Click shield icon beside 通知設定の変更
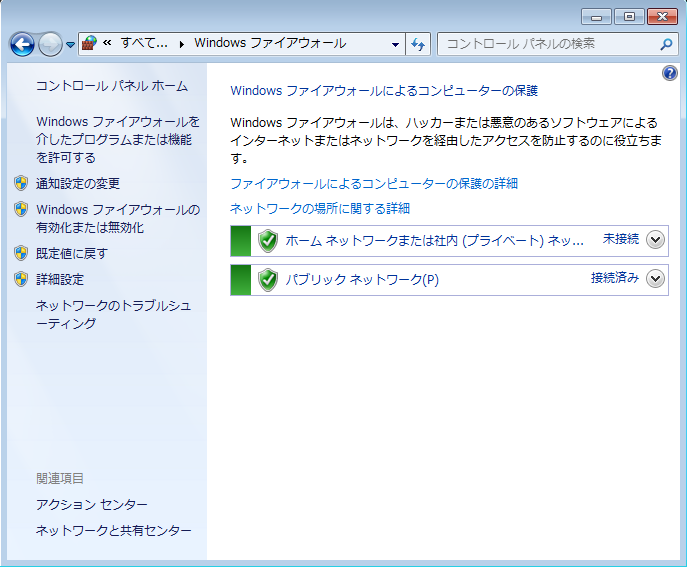This screenshot has width=687, height=567. 21,183
